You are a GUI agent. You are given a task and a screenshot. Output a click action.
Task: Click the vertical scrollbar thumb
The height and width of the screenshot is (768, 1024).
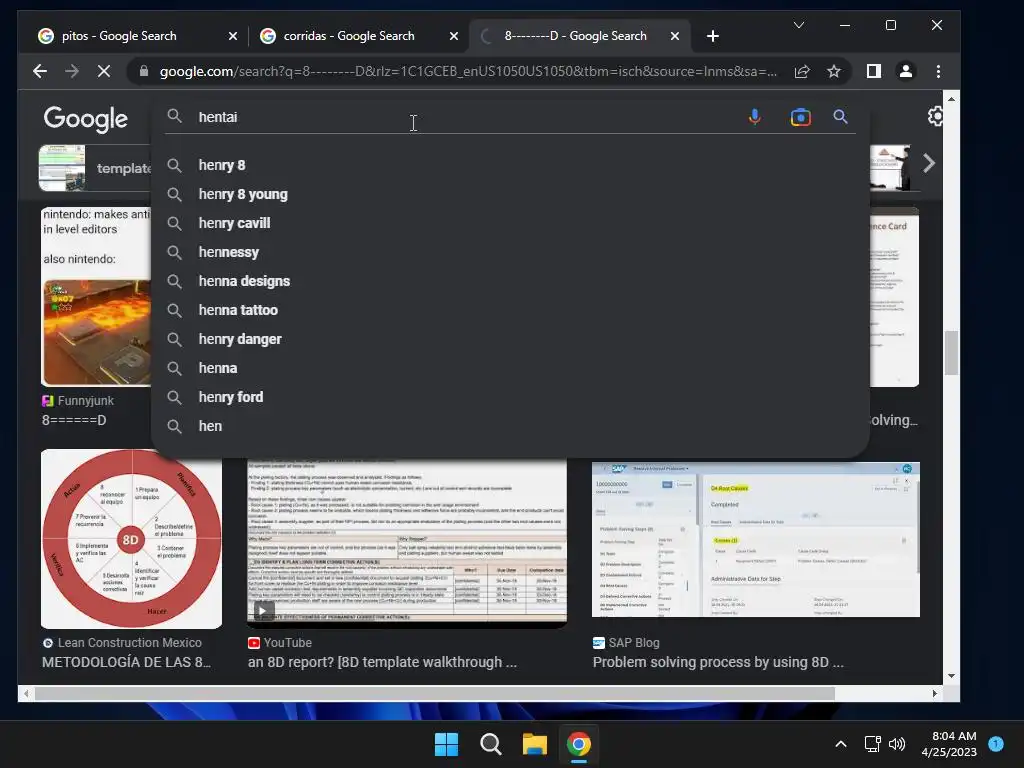[952, 353]
